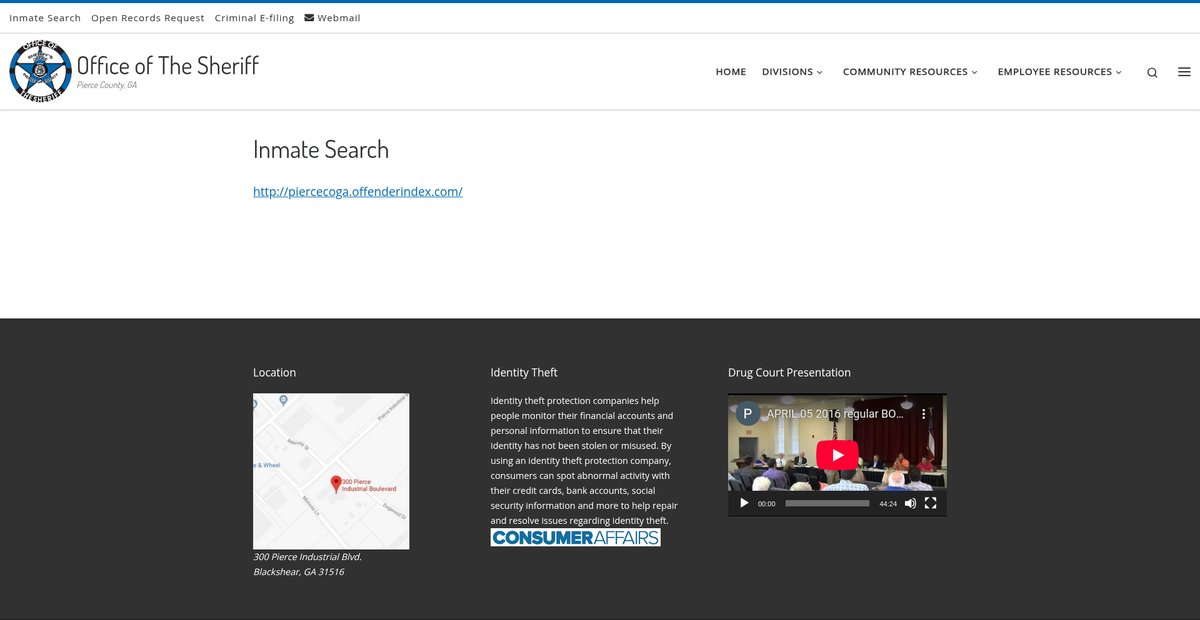Click the APRIL 05 2016 video title
This screenshot has width=1200, height=620.
coord(837,413)
